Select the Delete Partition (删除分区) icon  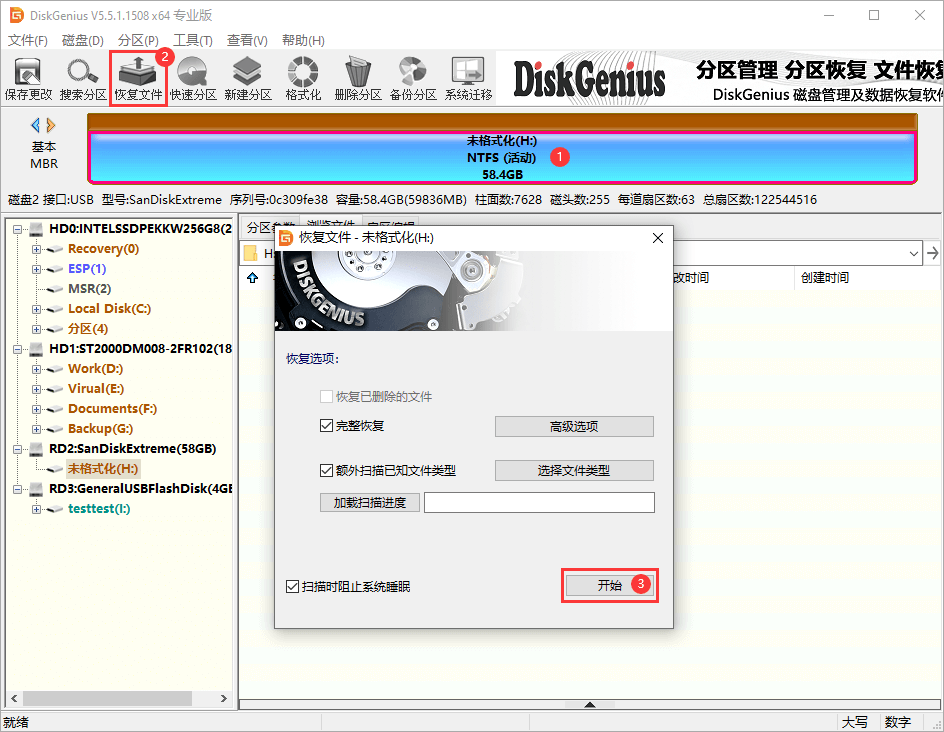358,79
